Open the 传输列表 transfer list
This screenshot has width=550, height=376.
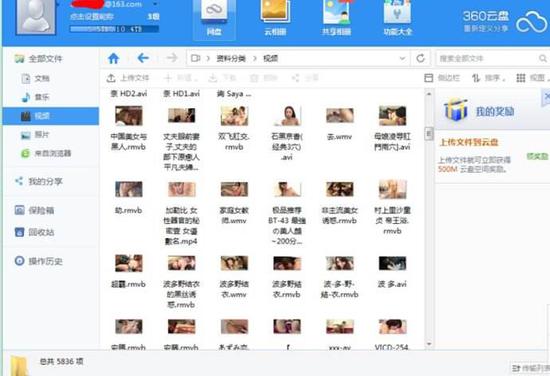(530, 368)
